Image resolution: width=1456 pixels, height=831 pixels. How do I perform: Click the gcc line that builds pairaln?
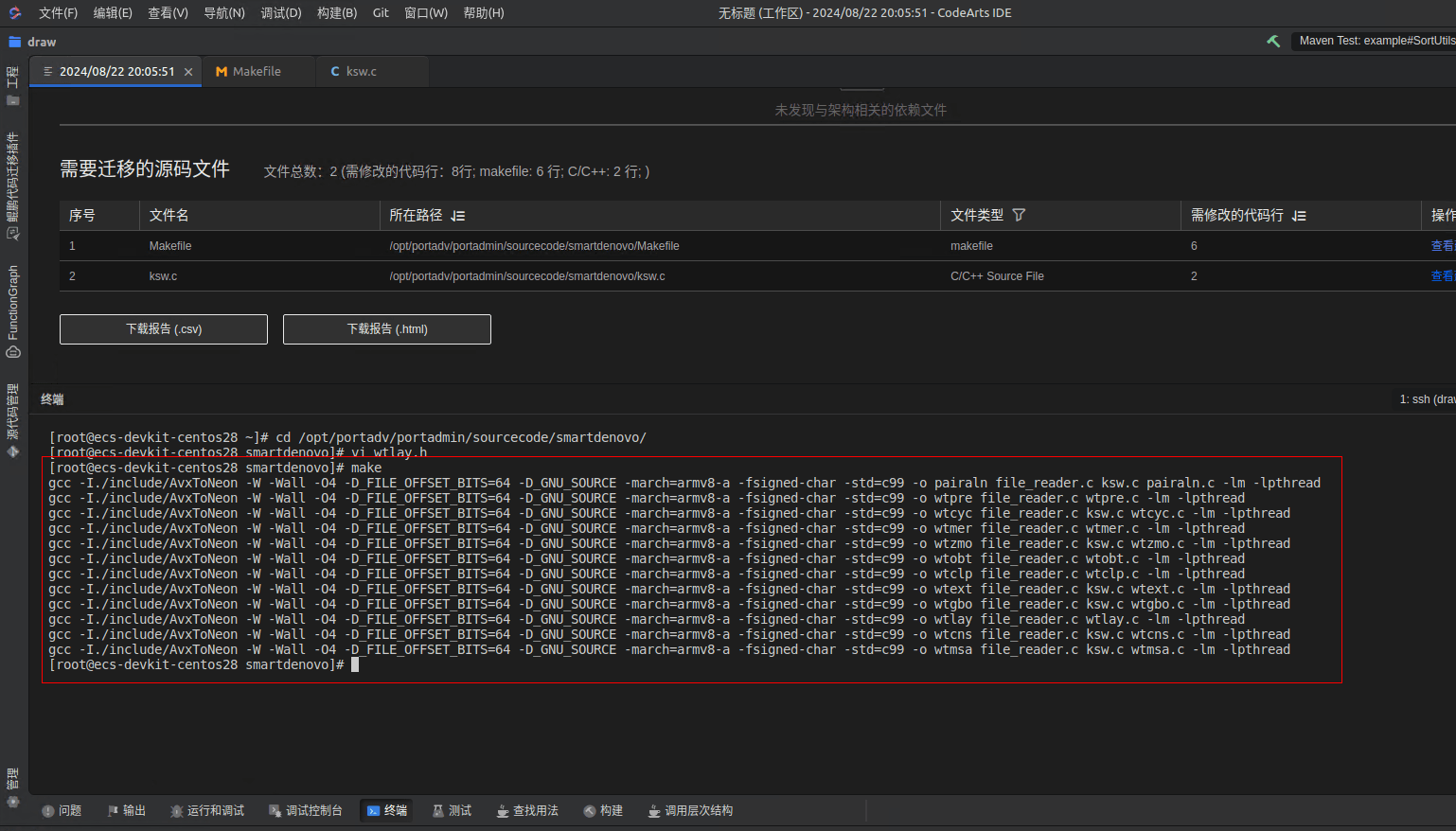click(684, 484)
